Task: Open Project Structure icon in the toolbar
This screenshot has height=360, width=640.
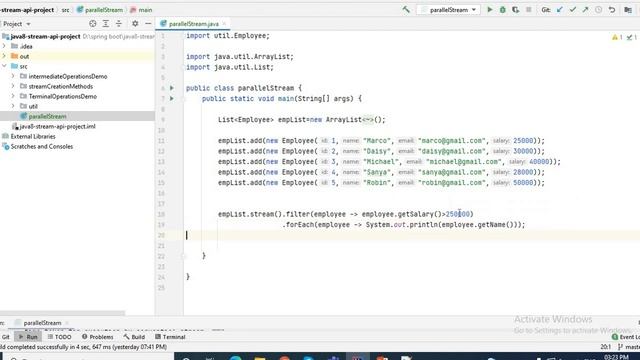Action: pos(628,9)
